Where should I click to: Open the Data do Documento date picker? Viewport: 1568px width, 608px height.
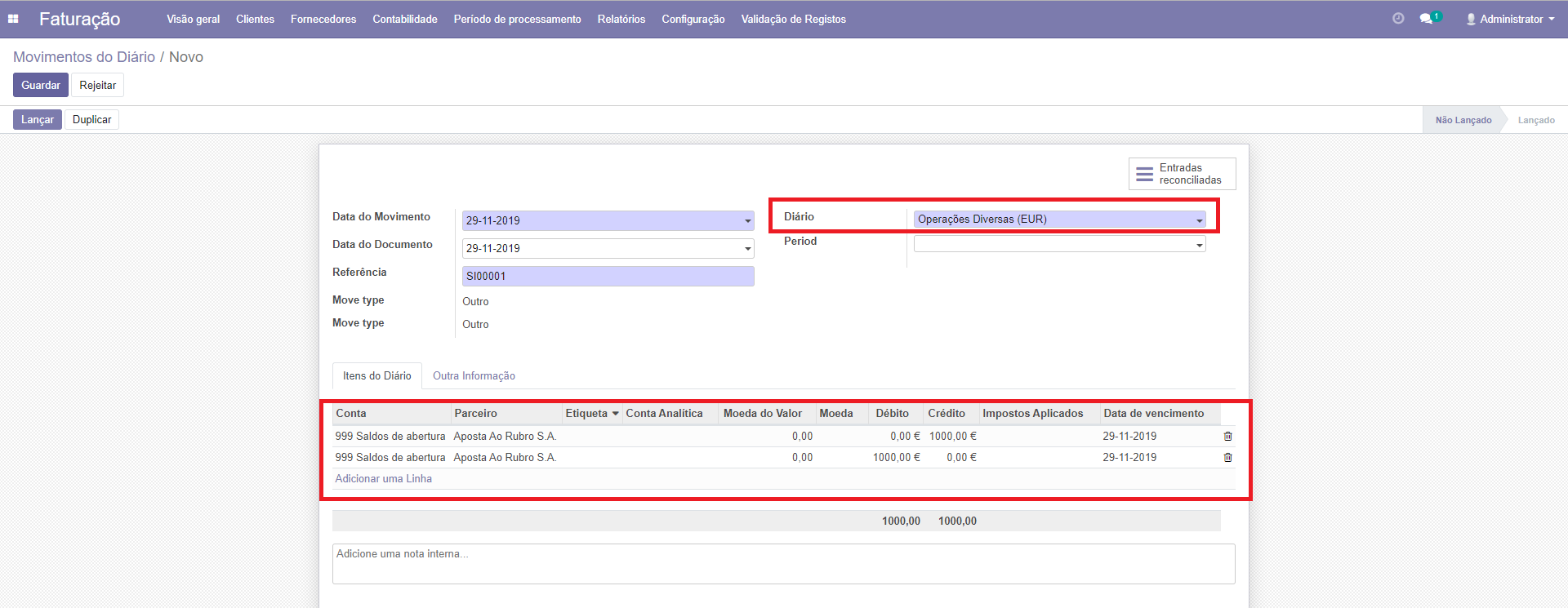747,249
